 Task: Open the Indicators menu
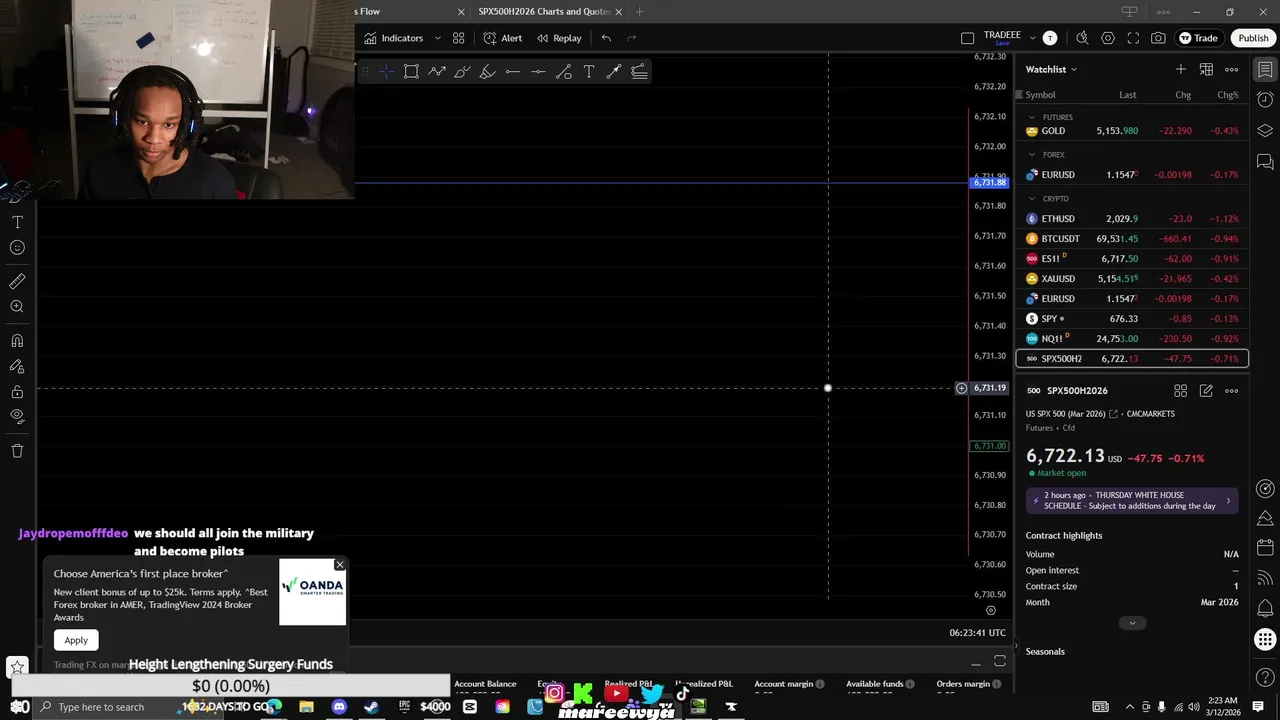(x=393, y=38)
